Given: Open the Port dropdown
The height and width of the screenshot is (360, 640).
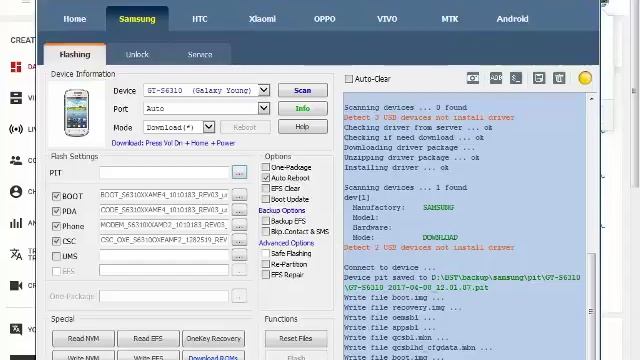Looking at the screenshot, I should tap(264, 108).
